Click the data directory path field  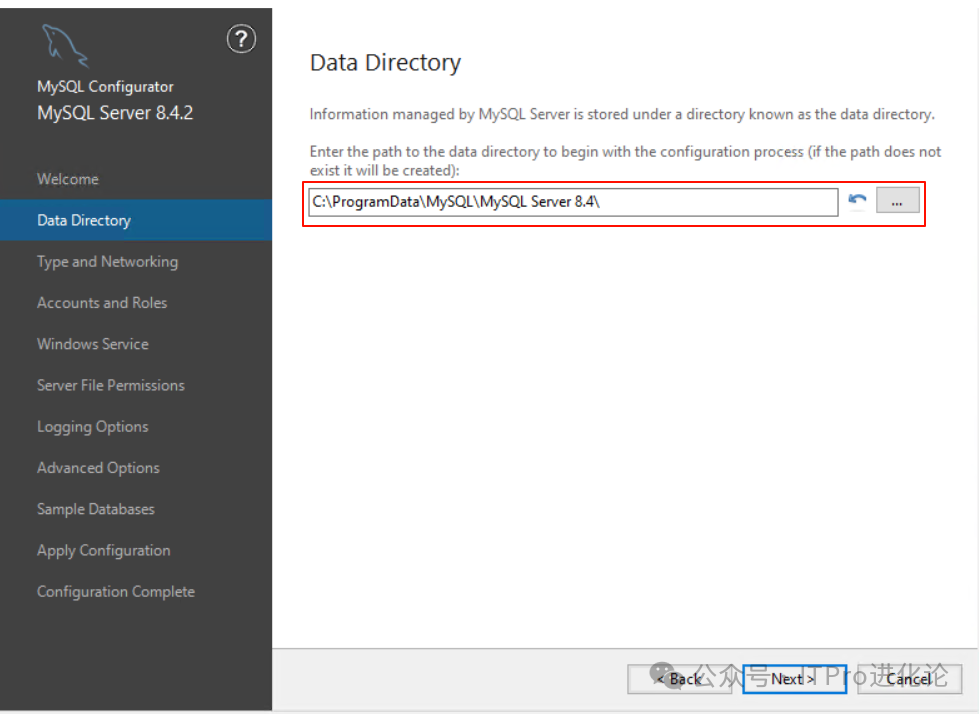(573, 202)
